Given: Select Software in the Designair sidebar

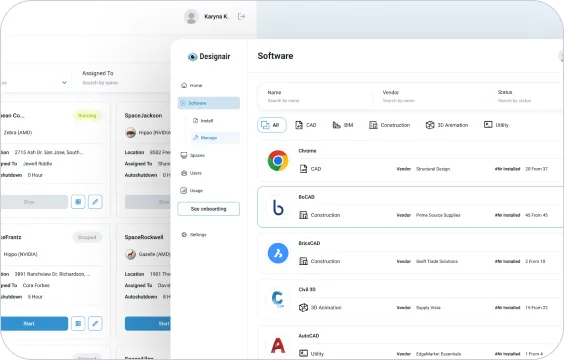Looking at the screenshot, I should 209,103.
